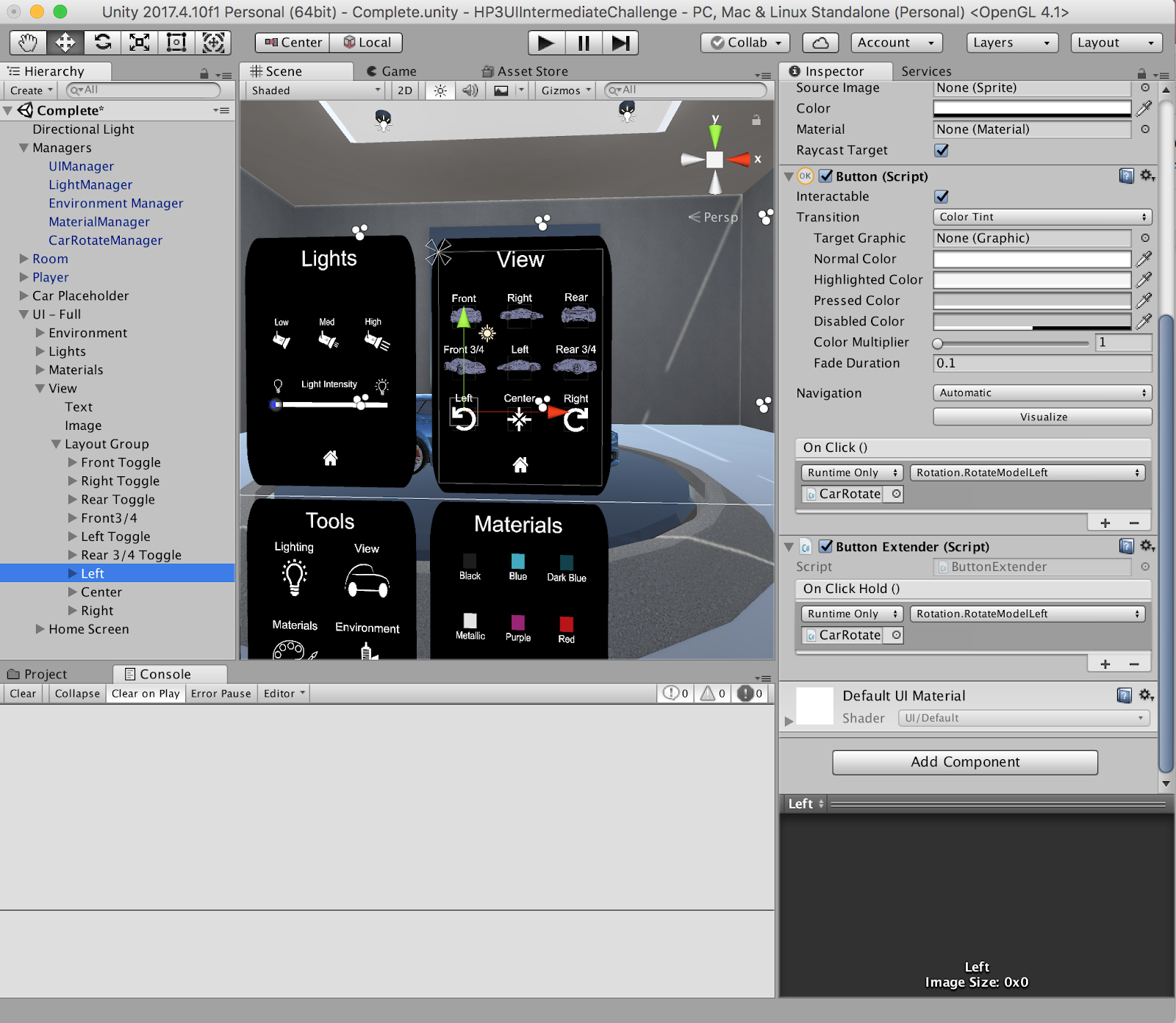Screen dimensions: 1176x1023
Task: Open the cloud services icon
Action: (820, 43)
